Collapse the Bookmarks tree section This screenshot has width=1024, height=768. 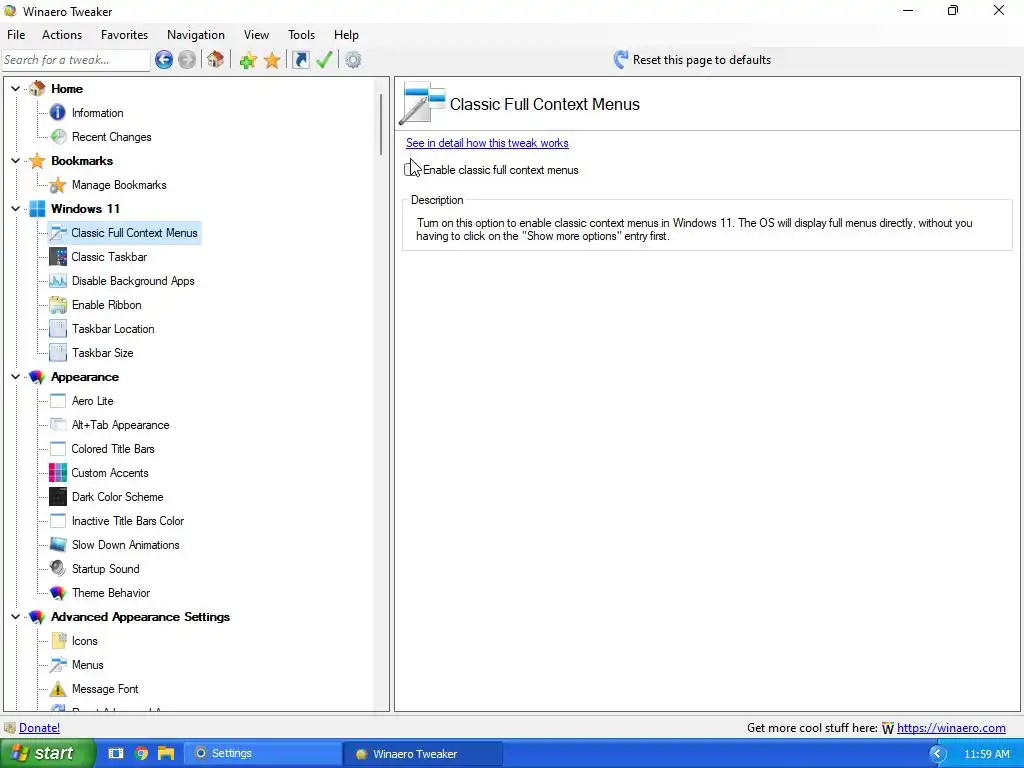point(16,161)
